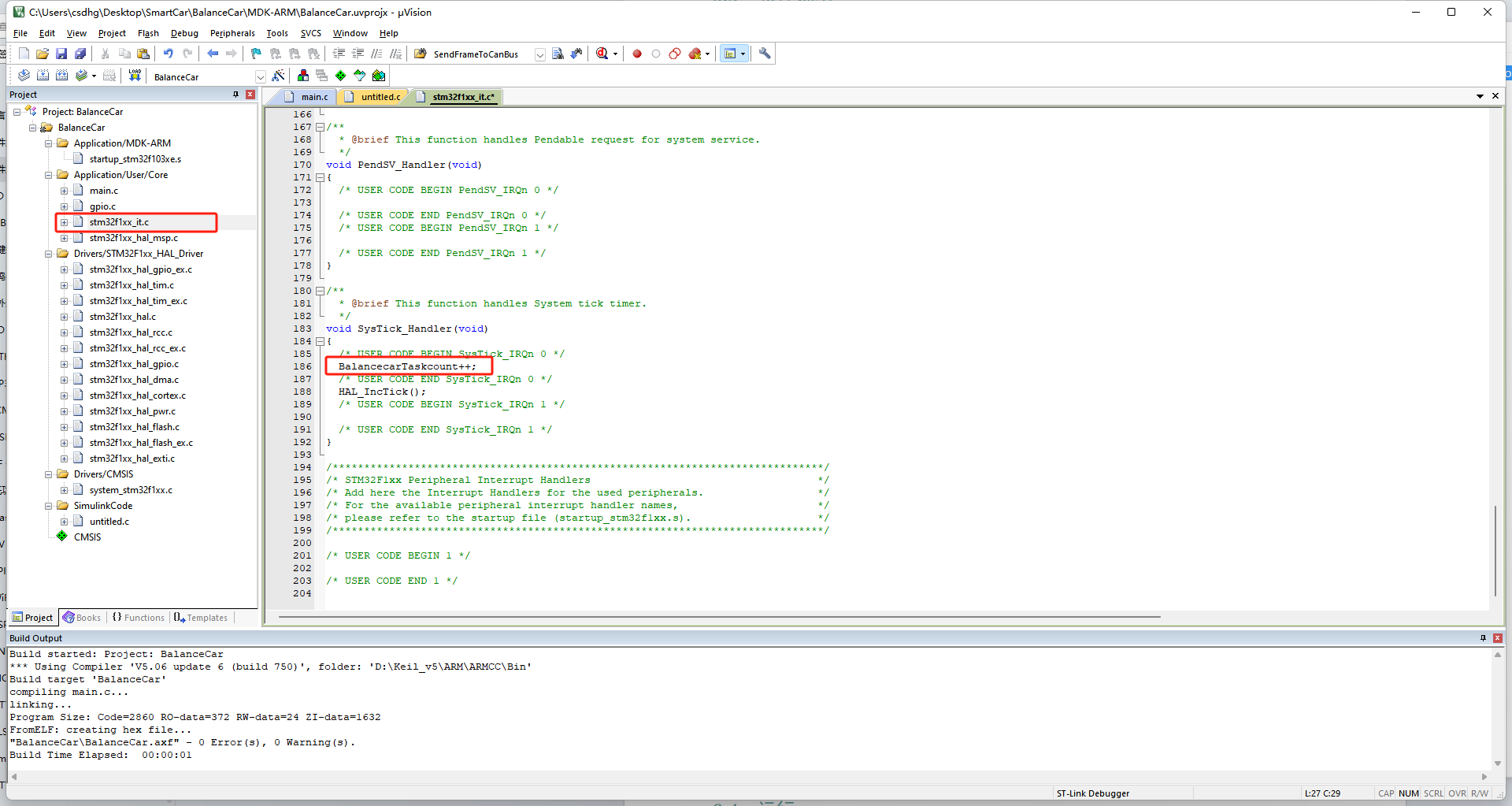Open the Peripherals menu
1512x806 pixels.
tap(232, 33)
